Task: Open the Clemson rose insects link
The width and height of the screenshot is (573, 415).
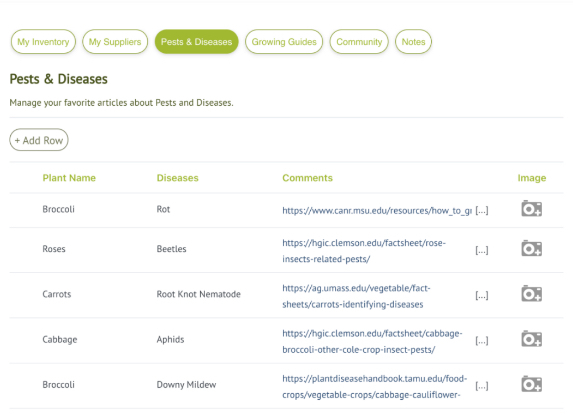Action: pos(364,251)
